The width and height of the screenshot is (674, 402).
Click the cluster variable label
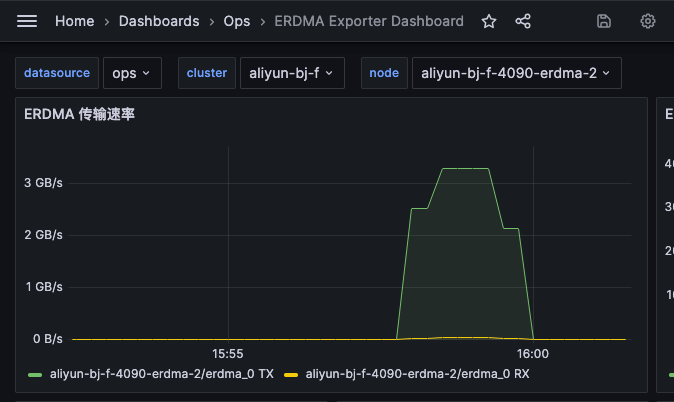(206, 73)
